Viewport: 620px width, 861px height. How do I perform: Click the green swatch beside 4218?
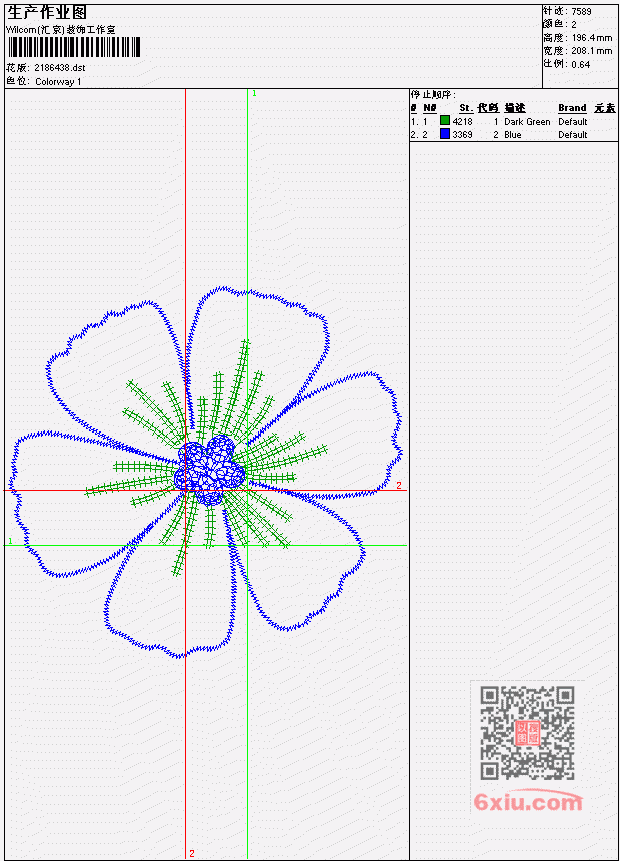pos(445,120)
